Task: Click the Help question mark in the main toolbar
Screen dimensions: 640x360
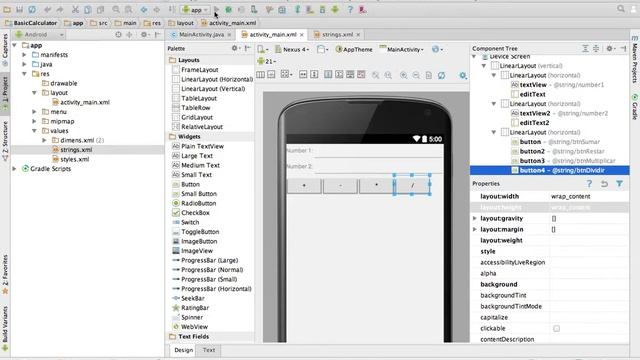Action: (350, 9)
